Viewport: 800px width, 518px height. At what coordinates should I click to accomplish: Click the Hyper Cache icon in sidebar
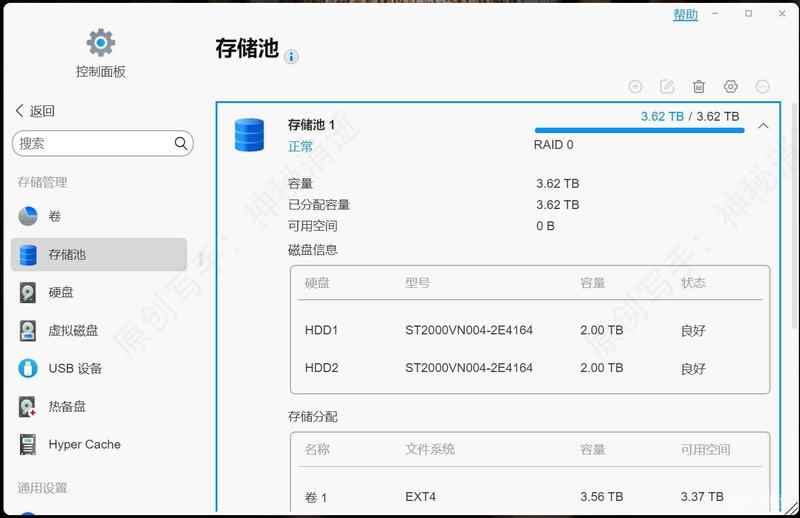28,444
